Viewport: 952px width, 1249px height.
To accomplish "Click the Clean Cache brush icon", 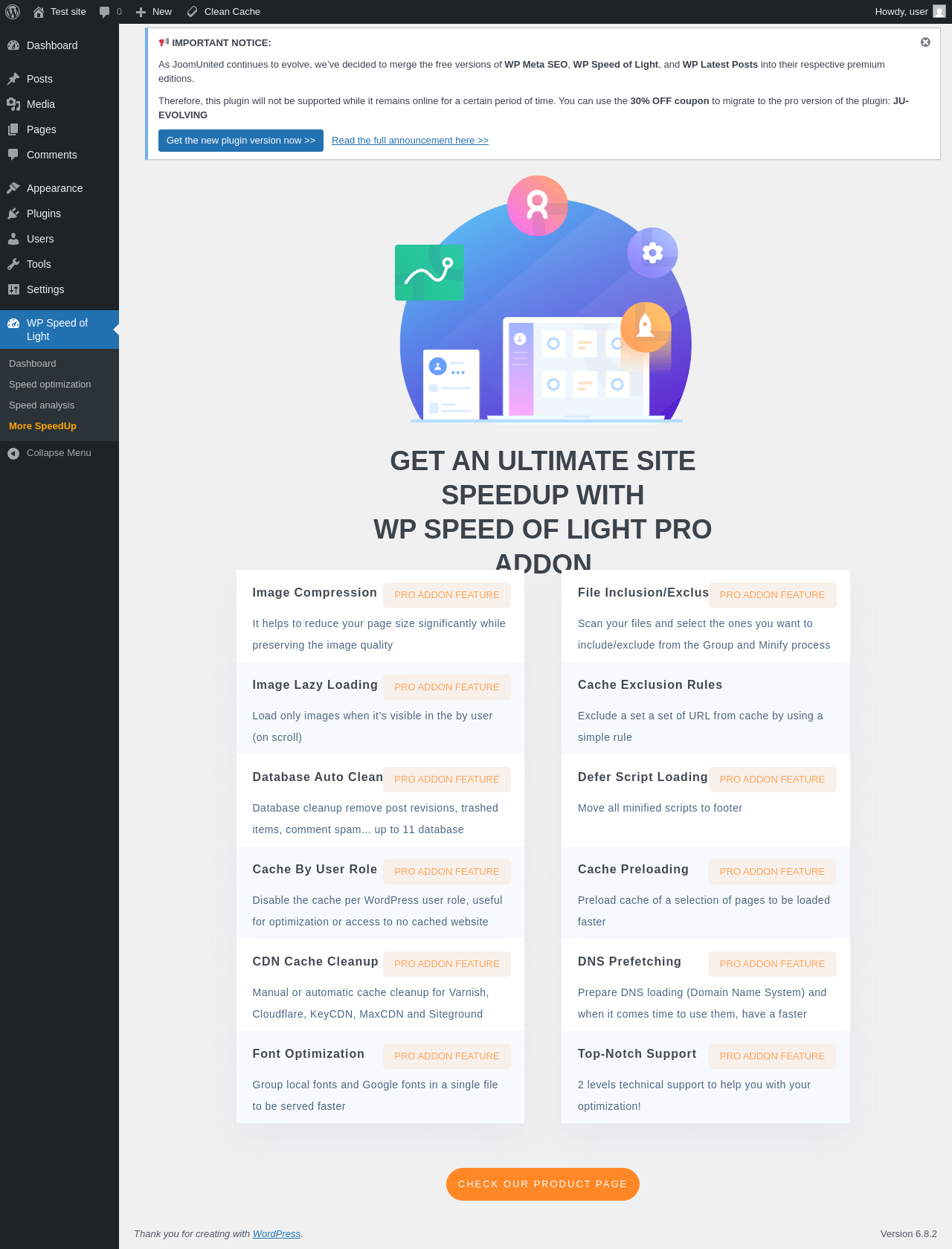I will click(x=192, y=12).
